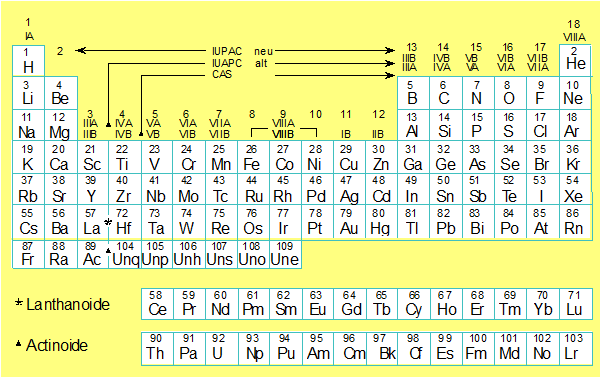Screen dimensions: 601x379
Task: Select the Oxygen (O) cell
Action: [x=511, y=93]
